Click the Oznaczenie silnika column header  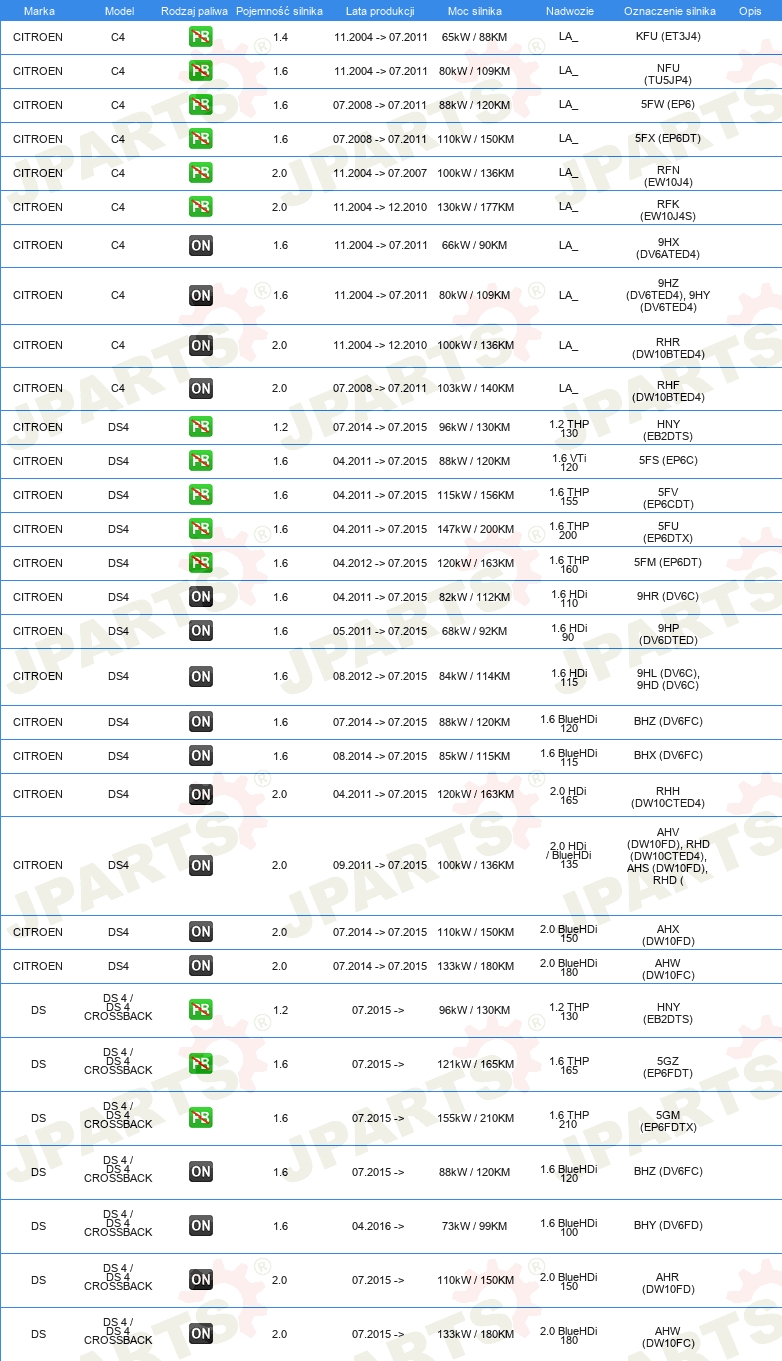[670, 11]
